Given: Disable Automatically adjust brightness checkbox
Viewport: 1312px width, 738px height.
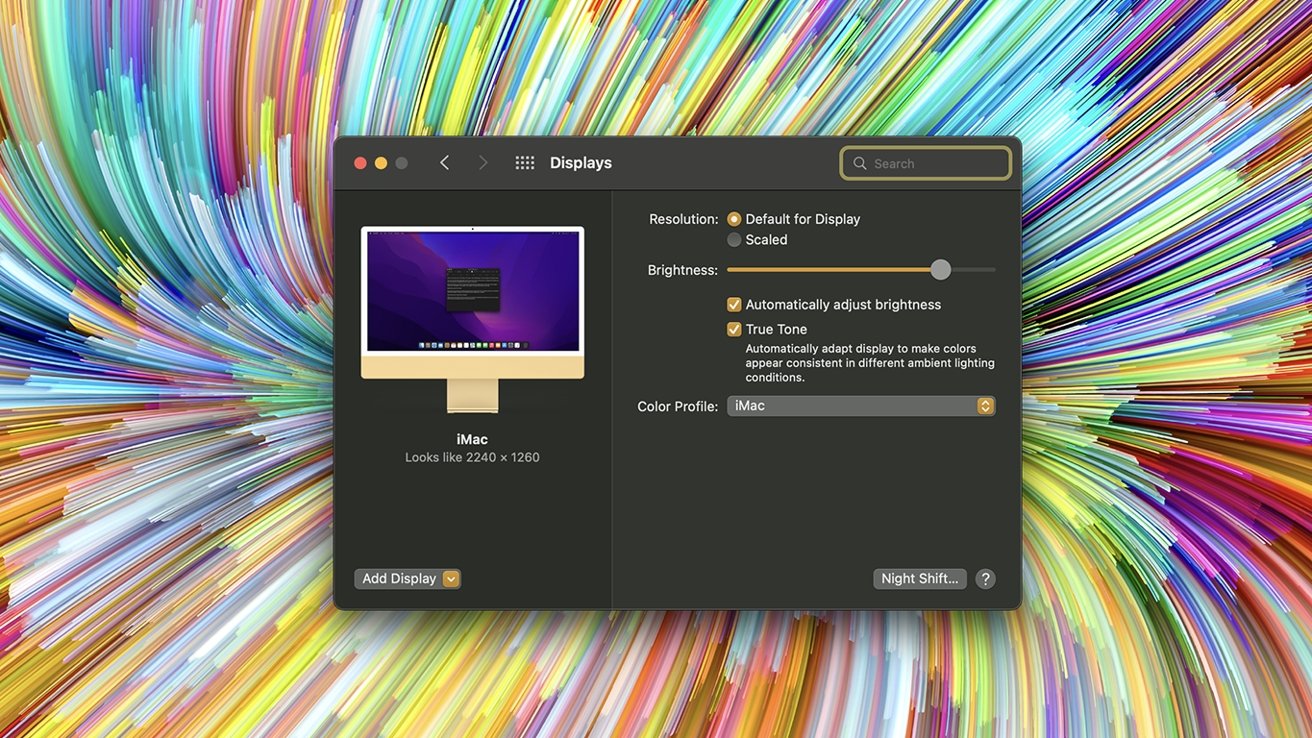Looking at the screenshot, I should (734, 305).
